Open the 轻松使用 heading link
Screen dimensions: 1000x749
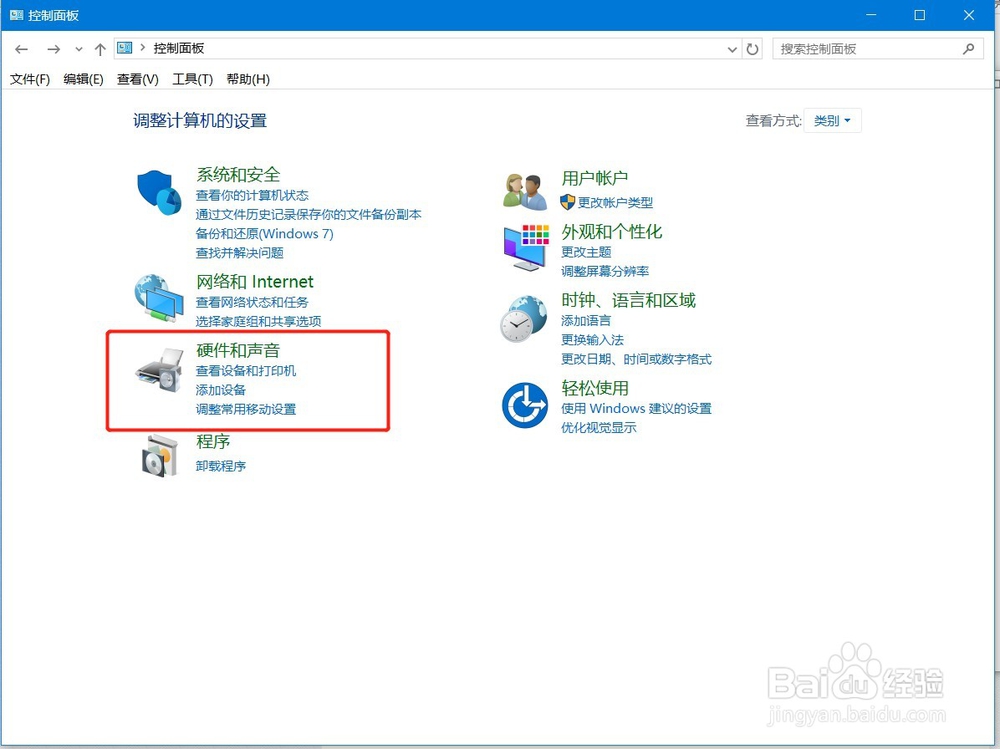(x=595, y=388)
